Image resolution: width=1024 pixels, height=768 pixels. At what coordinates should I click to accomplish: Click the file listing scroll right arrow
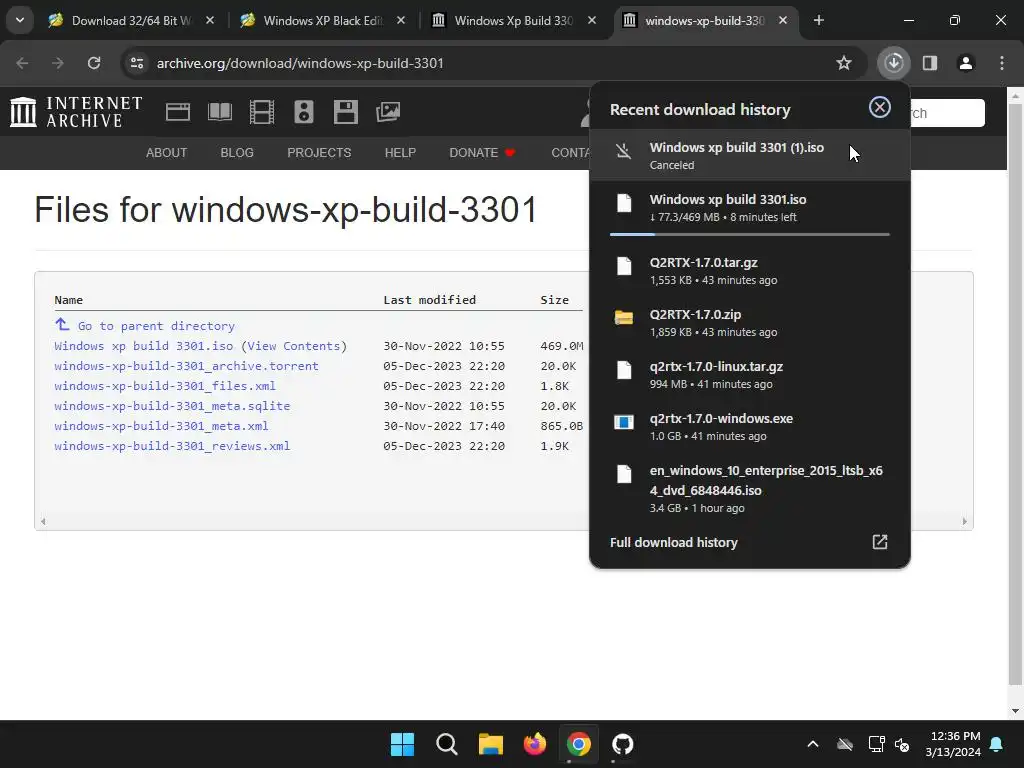[x=965, y=521]
